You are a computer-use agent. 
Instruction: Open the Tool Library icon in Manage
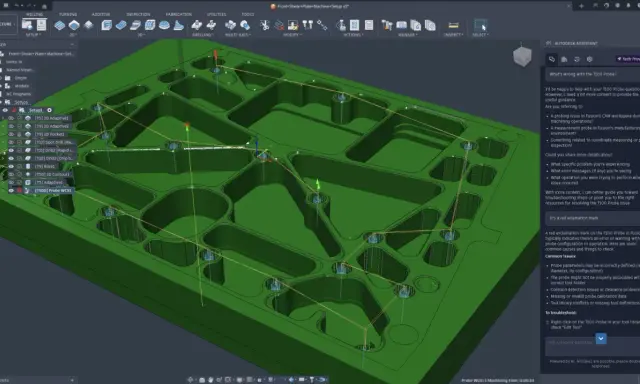387,25
